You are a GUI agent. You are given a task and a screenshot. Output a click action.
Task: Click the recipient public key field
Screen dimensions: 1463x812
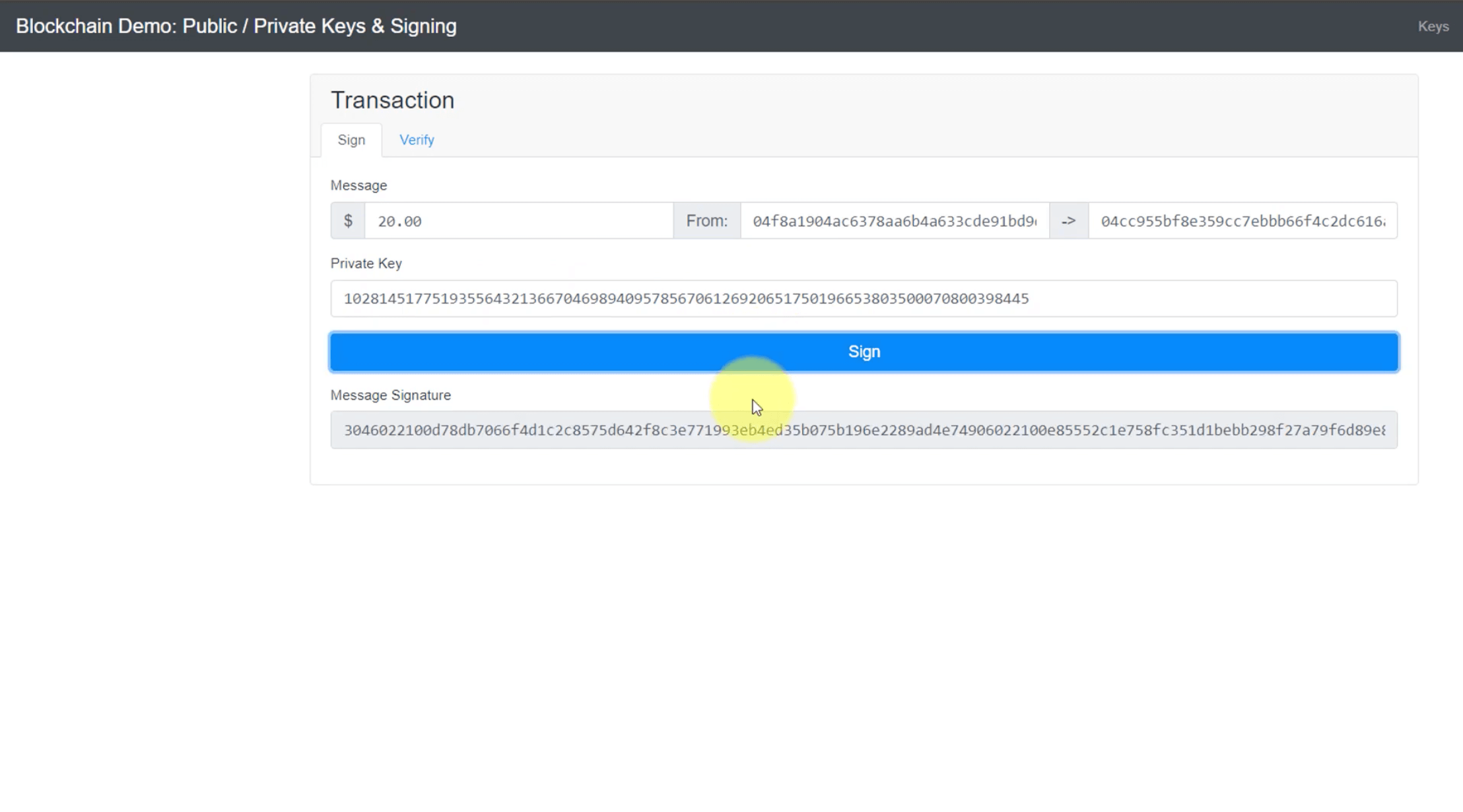(x=1242, y=221)
